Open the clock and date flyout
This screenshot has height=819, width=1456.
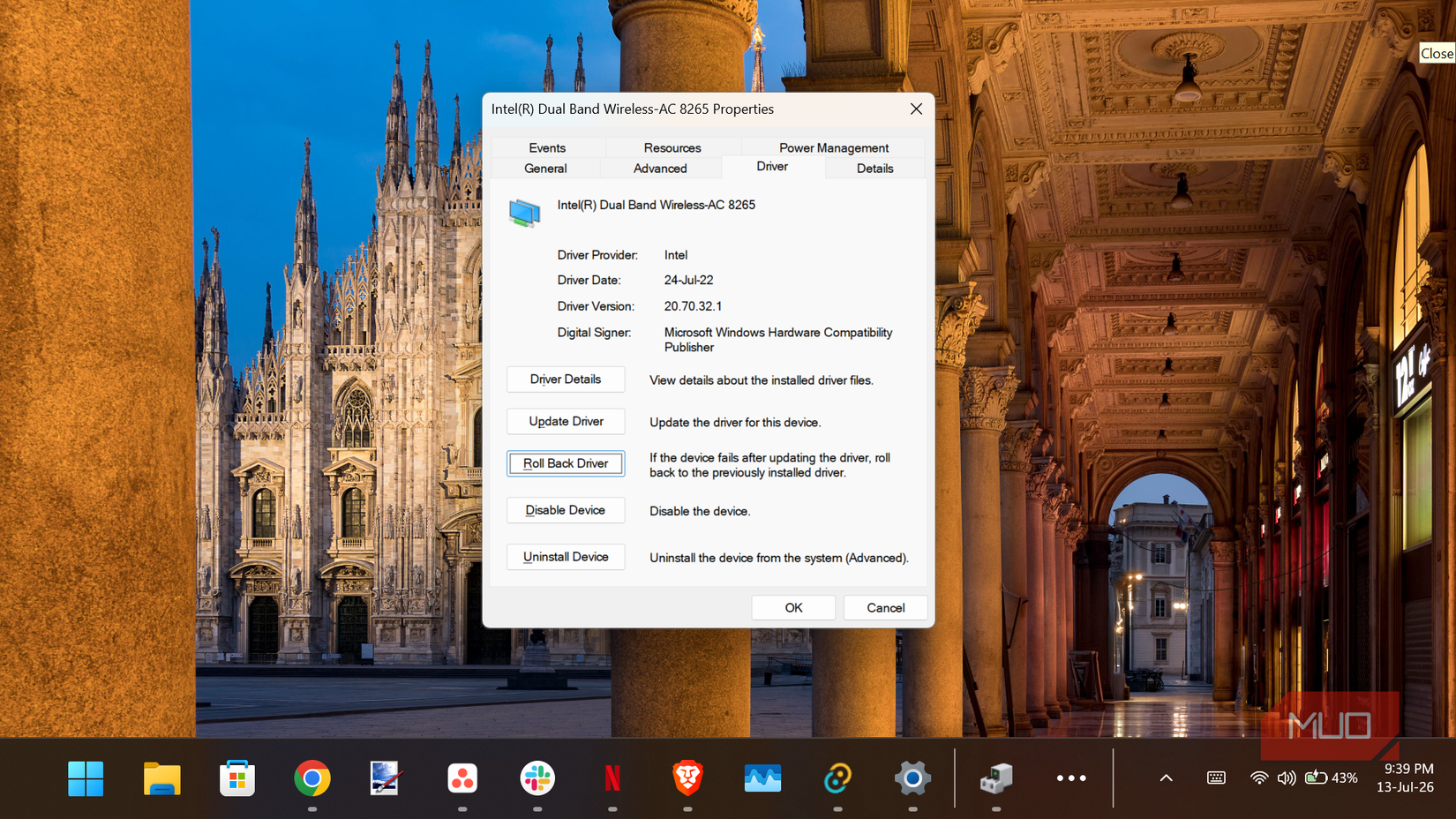pyautogui.click(x=1405, y=778)
